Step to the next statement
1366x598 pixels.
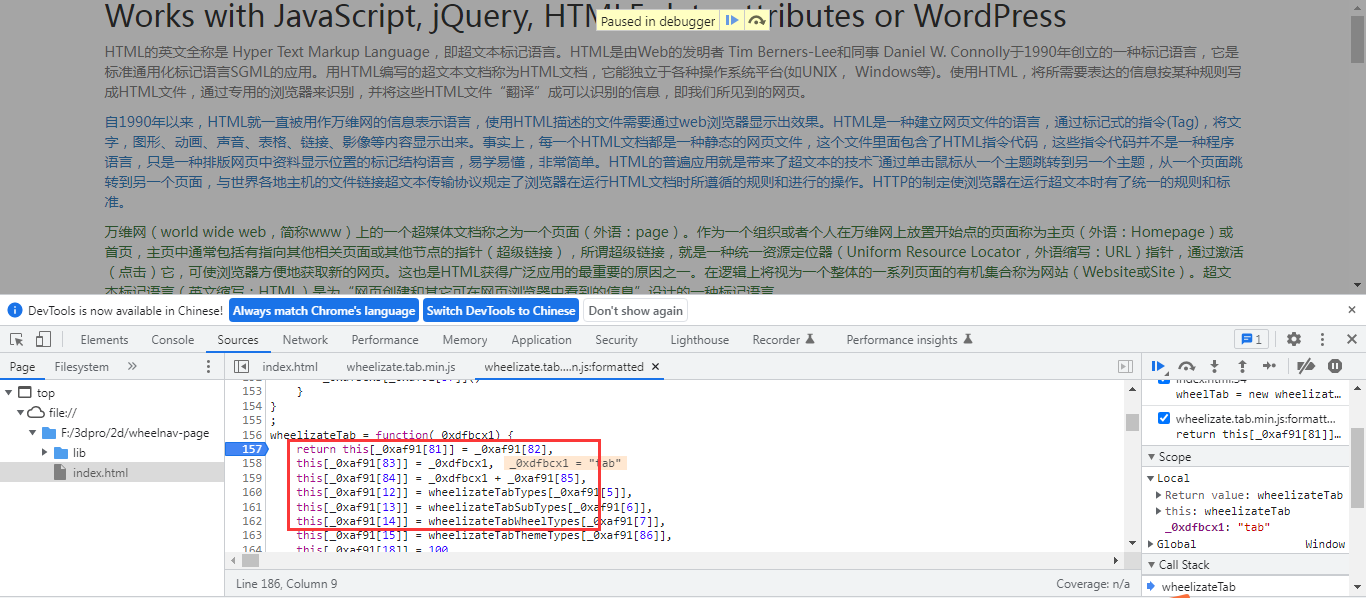pyautogui.click(x=1269, y=367)
